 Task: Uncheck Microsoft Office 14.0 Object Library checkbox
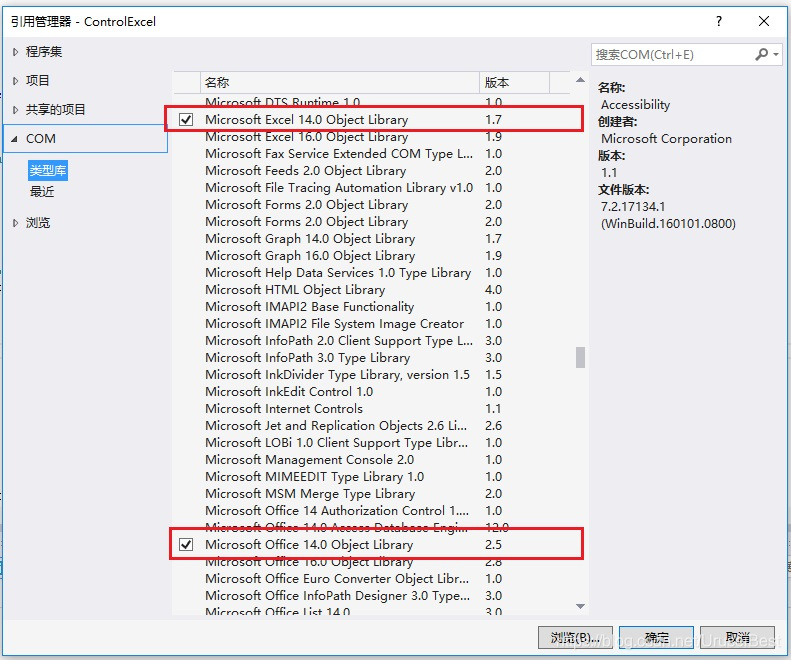tap(186, 544)
